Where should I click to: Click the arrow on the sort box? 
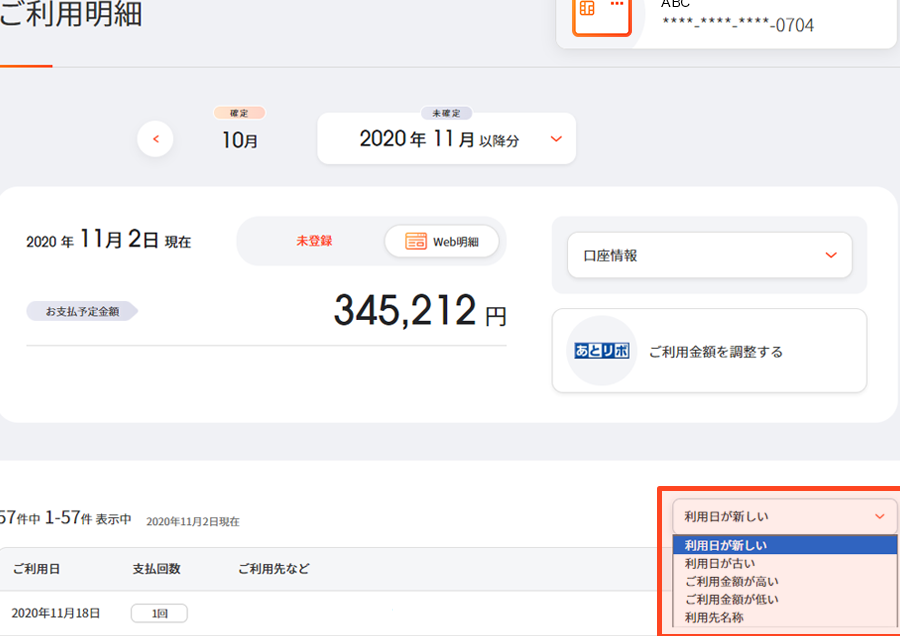point(879,517)
